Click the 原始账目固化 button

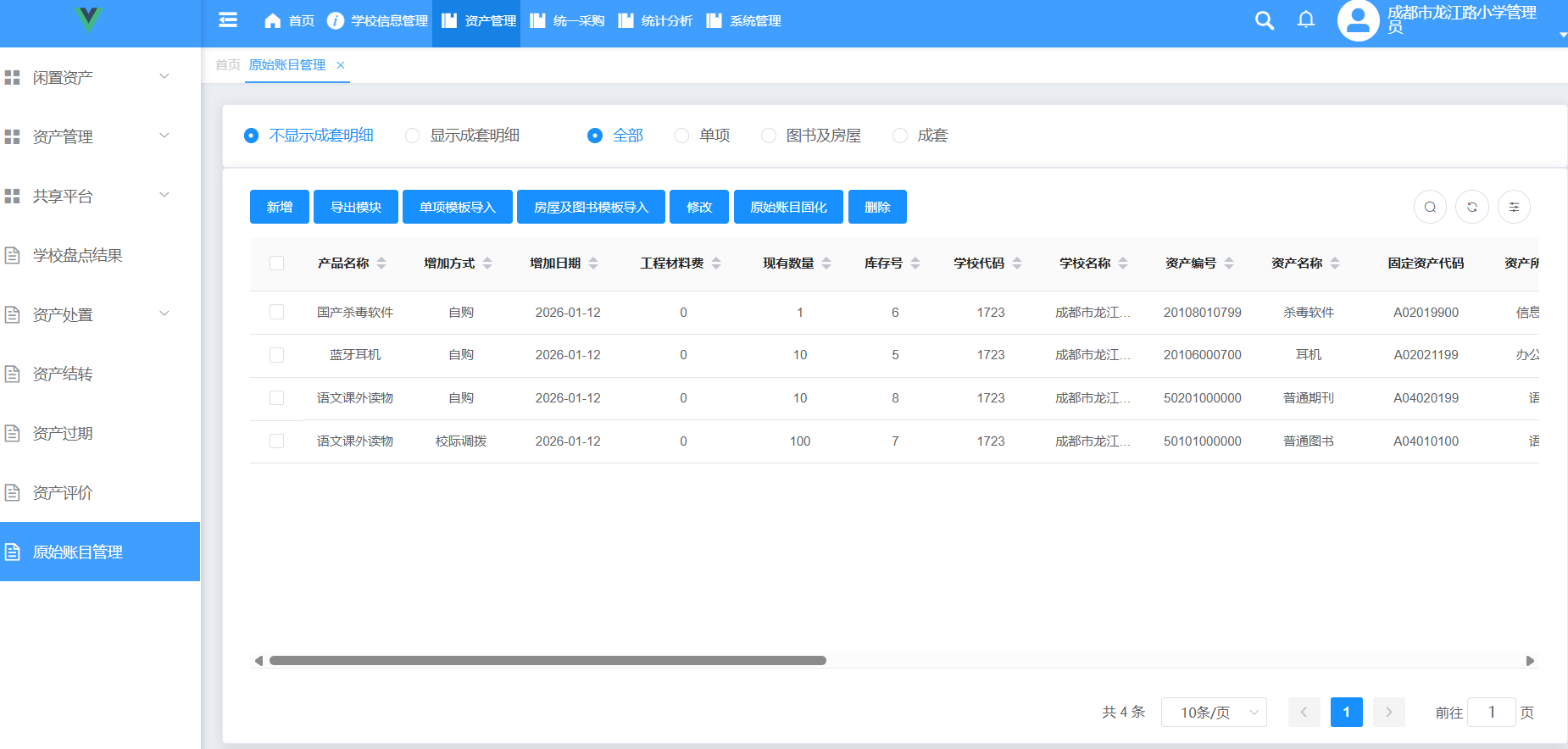pos(788,208)
